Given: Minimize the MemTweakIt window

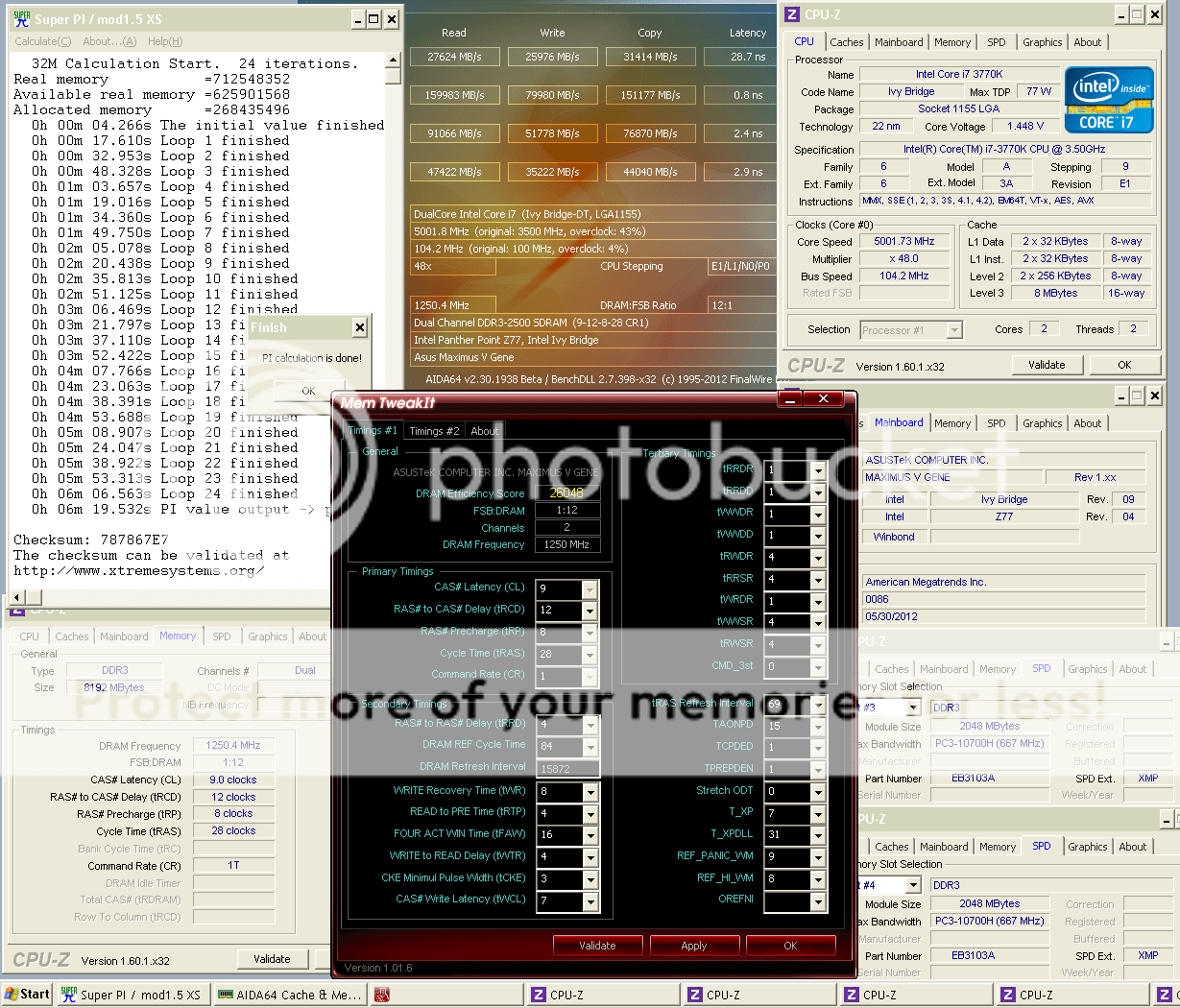Looking at the screenshot, I should coord(788,398).
